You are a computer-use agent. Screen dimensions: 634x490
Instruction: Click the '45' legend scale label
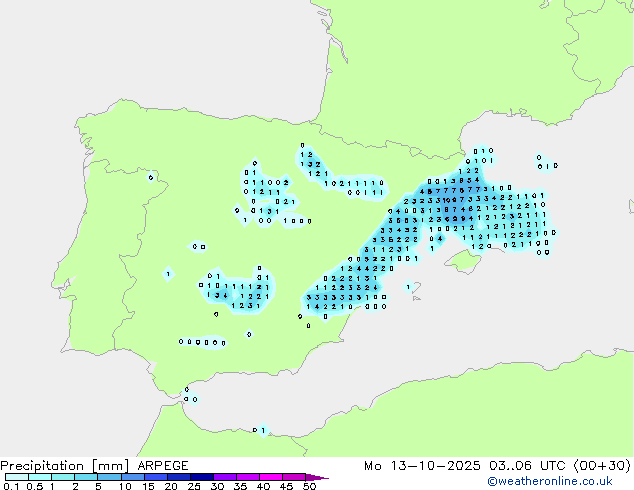coord(286,486)
